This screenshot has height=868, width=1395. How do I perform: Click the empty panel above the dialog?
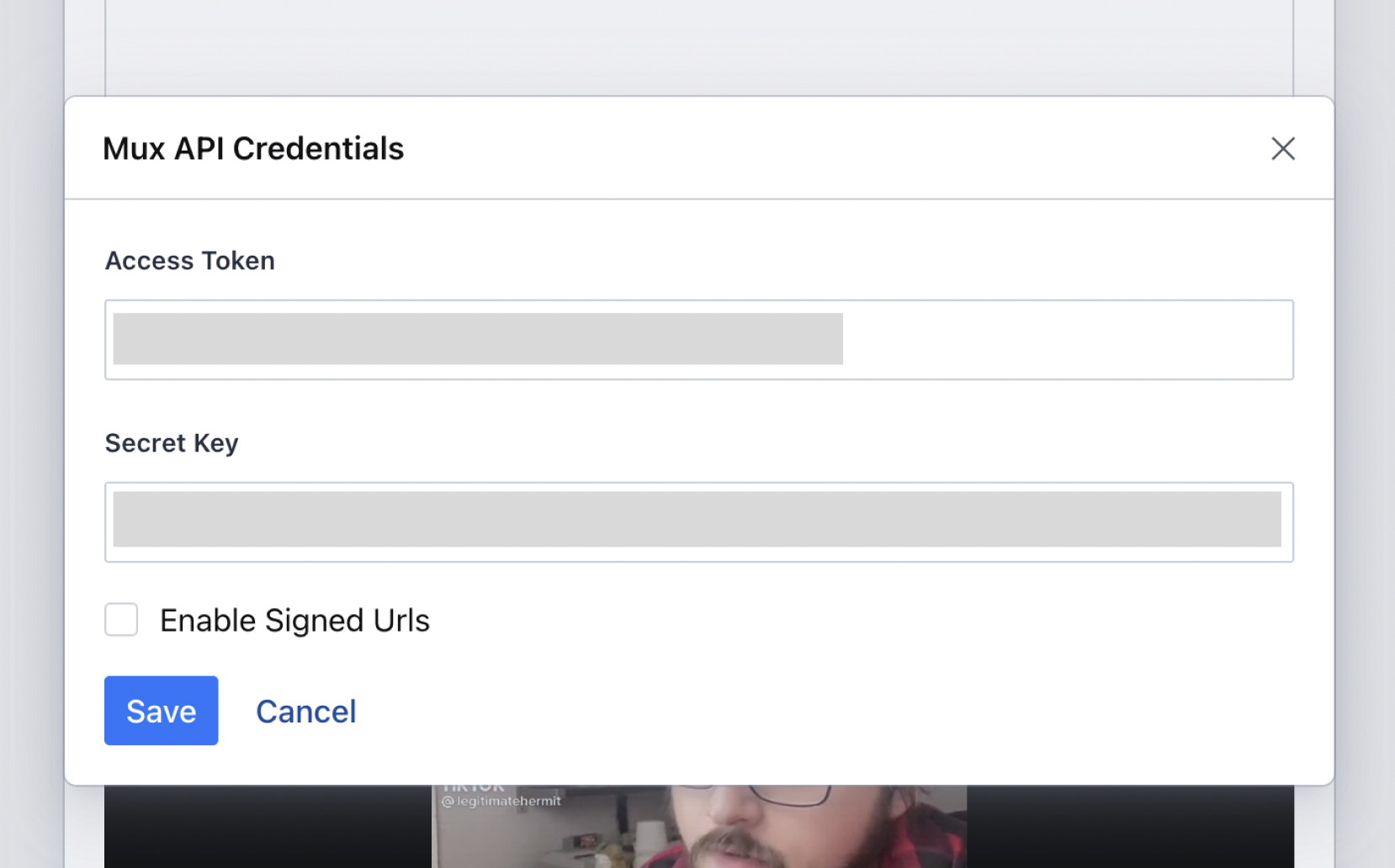point(698,46)
